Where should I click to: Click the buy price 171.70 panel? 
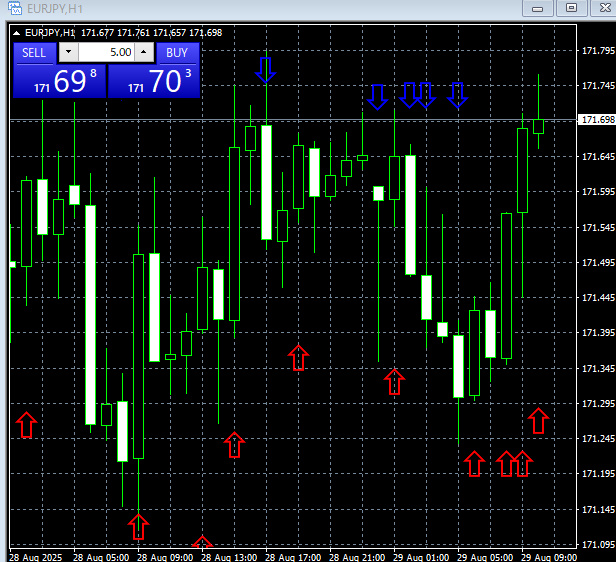[x=154, y=81]
